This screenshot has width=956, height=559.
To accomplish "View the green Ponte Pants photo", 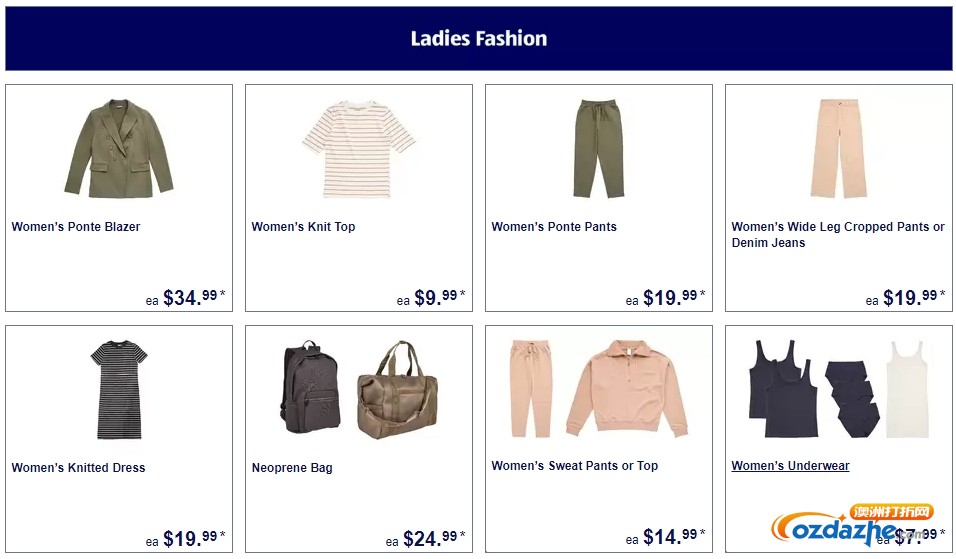I will pyautogui.click(x=598, y=149).
